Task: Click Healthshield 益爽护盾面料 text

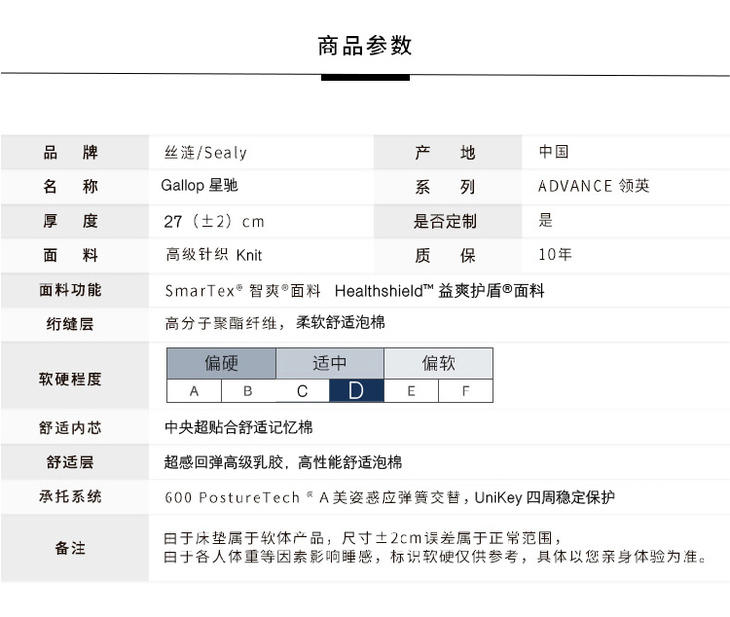Action: click(x=439, y=291)
